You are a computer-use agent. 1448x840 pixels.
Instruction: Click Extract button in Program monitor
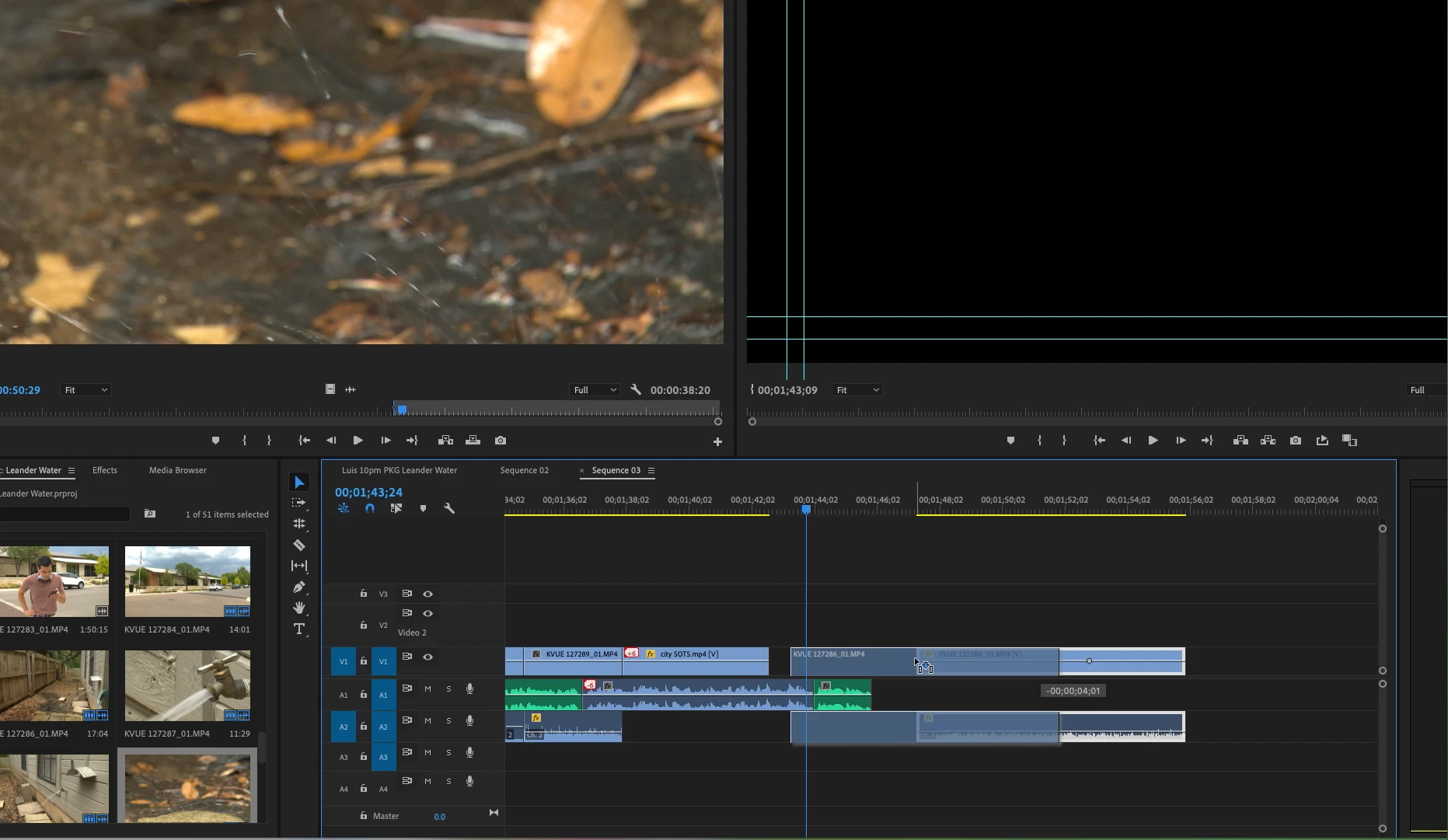pyautogui.click(x=1268, y=441)
